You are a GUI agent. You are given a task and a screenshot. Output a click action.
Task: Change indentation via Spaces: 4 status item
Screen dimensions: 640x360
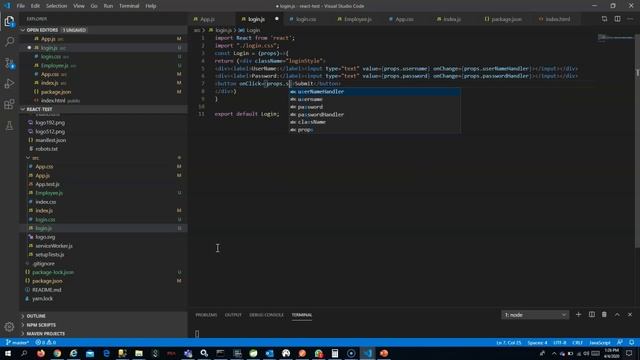[x=537, y=342]
